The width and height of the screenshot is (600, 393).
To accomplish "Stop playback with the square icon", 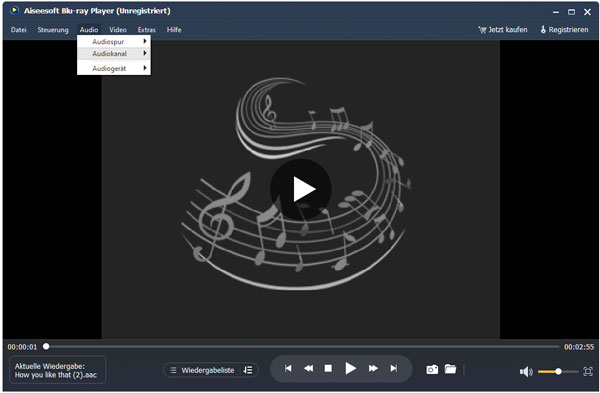I will (328, 369).
